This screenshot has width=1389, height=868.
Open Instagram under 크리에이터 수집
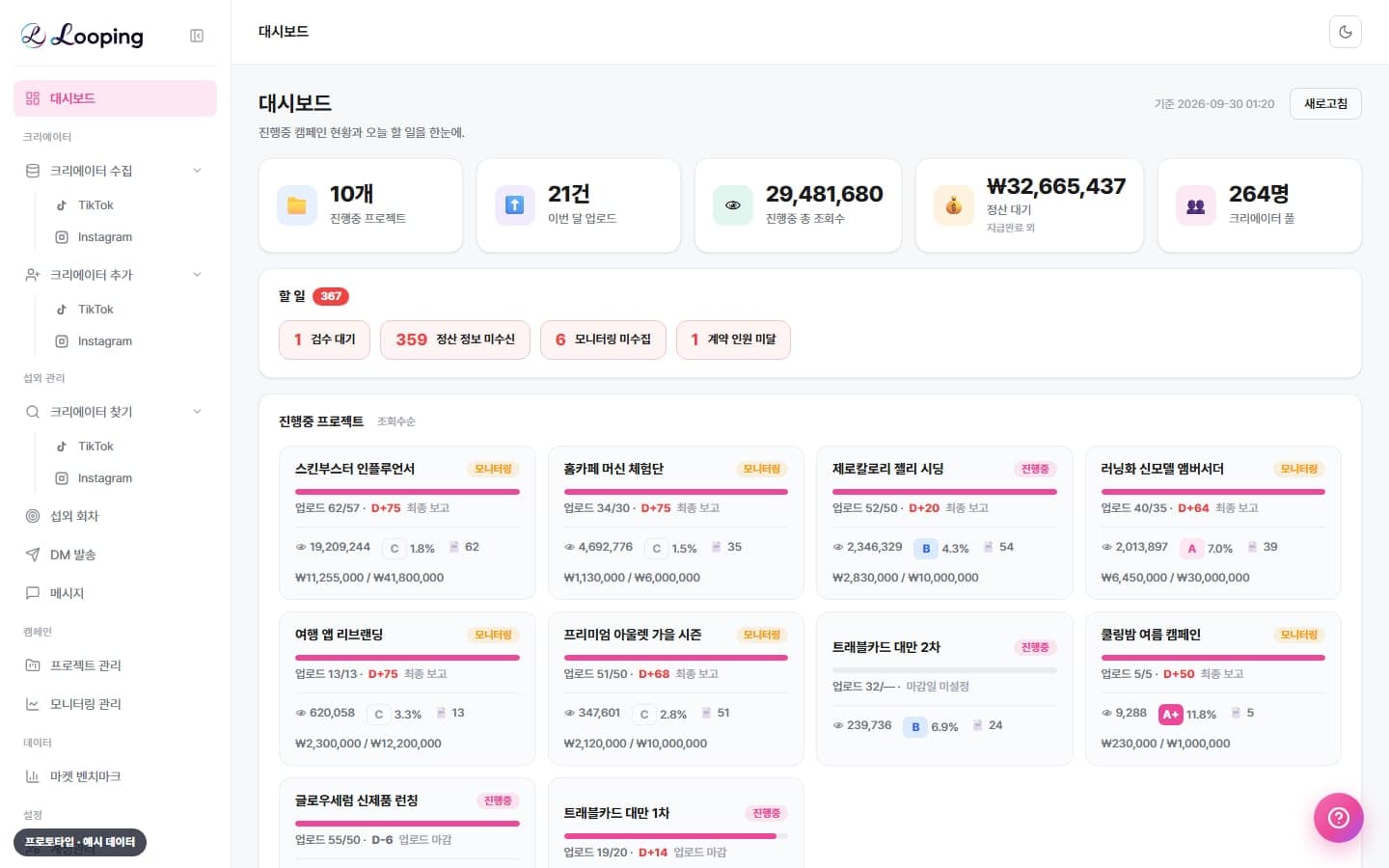coord(130,237)
